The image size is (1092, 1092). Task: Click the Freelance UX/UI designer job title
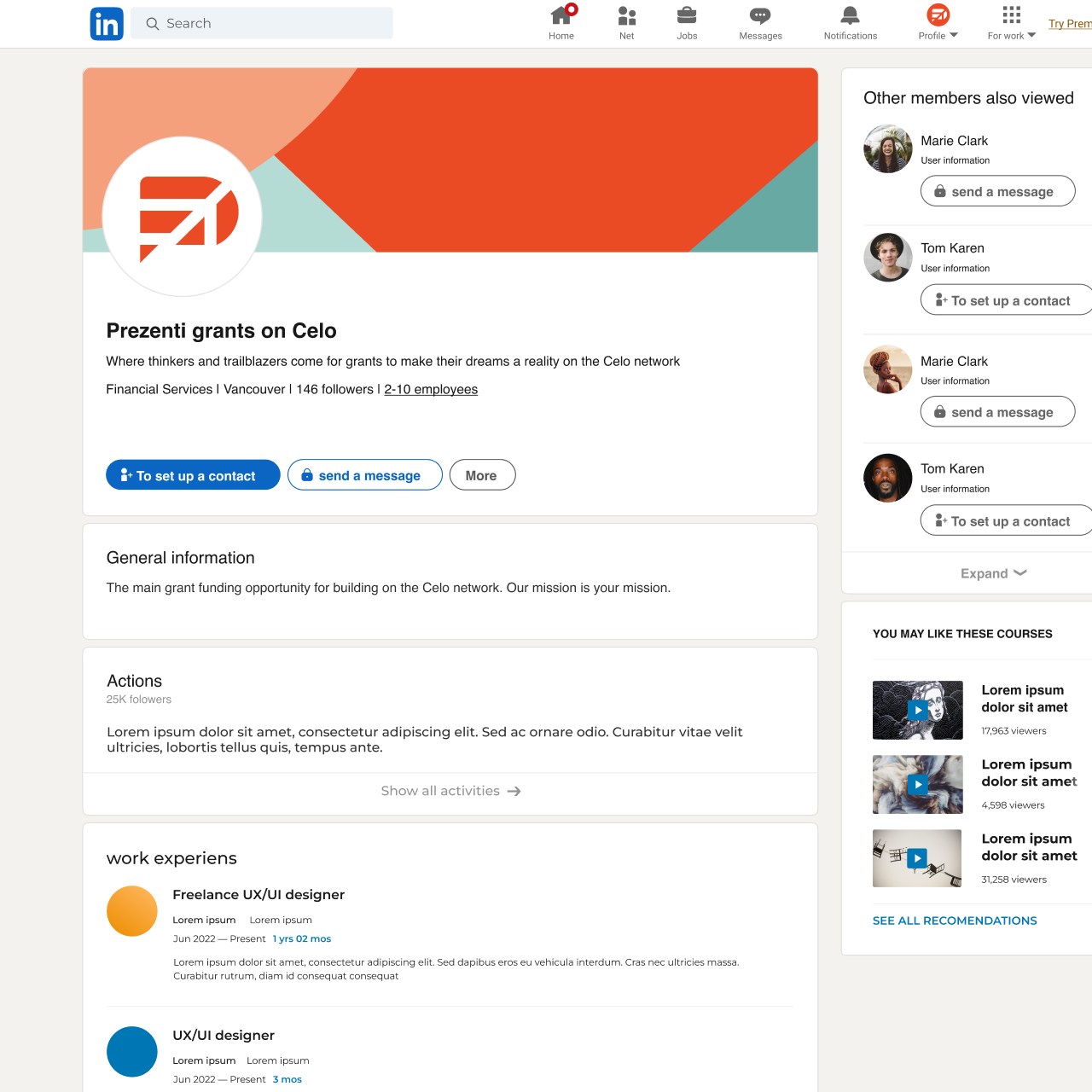(x=258, y=894)
